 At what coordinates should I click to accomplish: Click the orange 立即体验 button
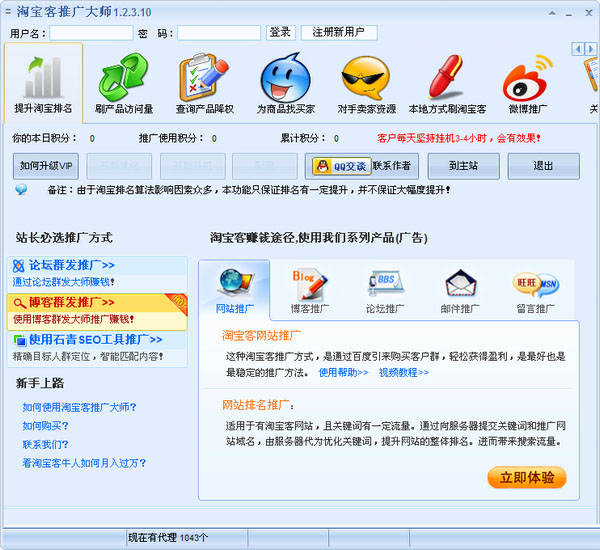[x=527, y=477]
